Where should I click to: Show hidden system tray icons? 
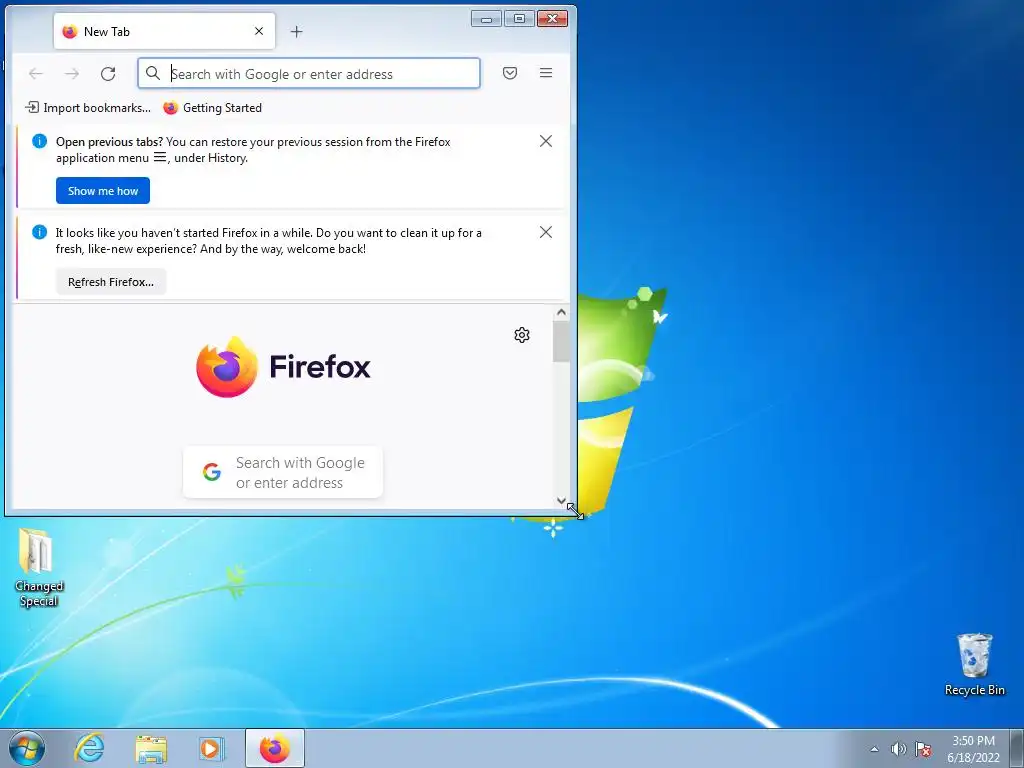874,749
